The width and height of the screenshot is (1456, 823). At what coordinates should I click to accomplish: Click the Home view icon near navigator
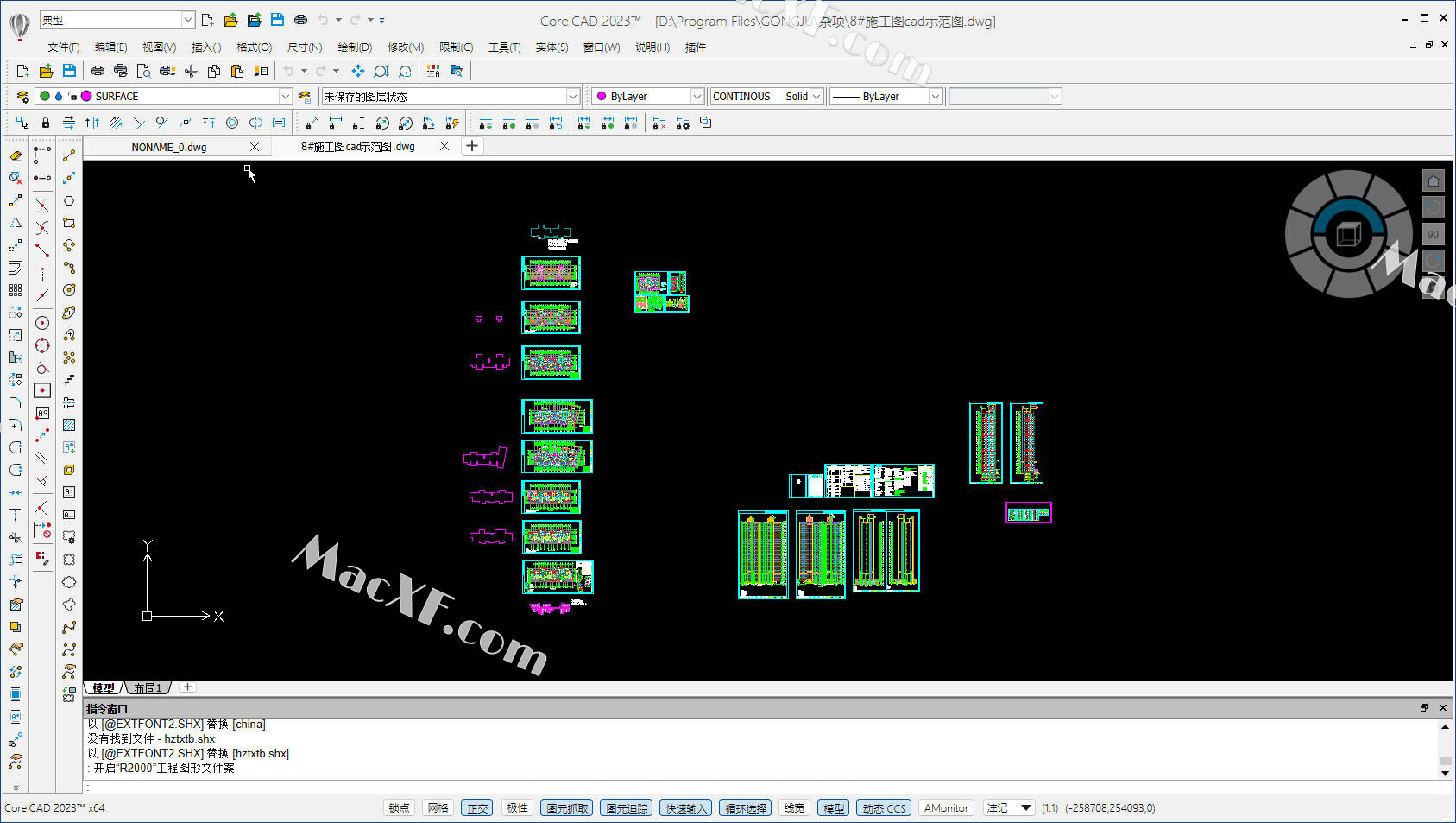point(1433,181)
